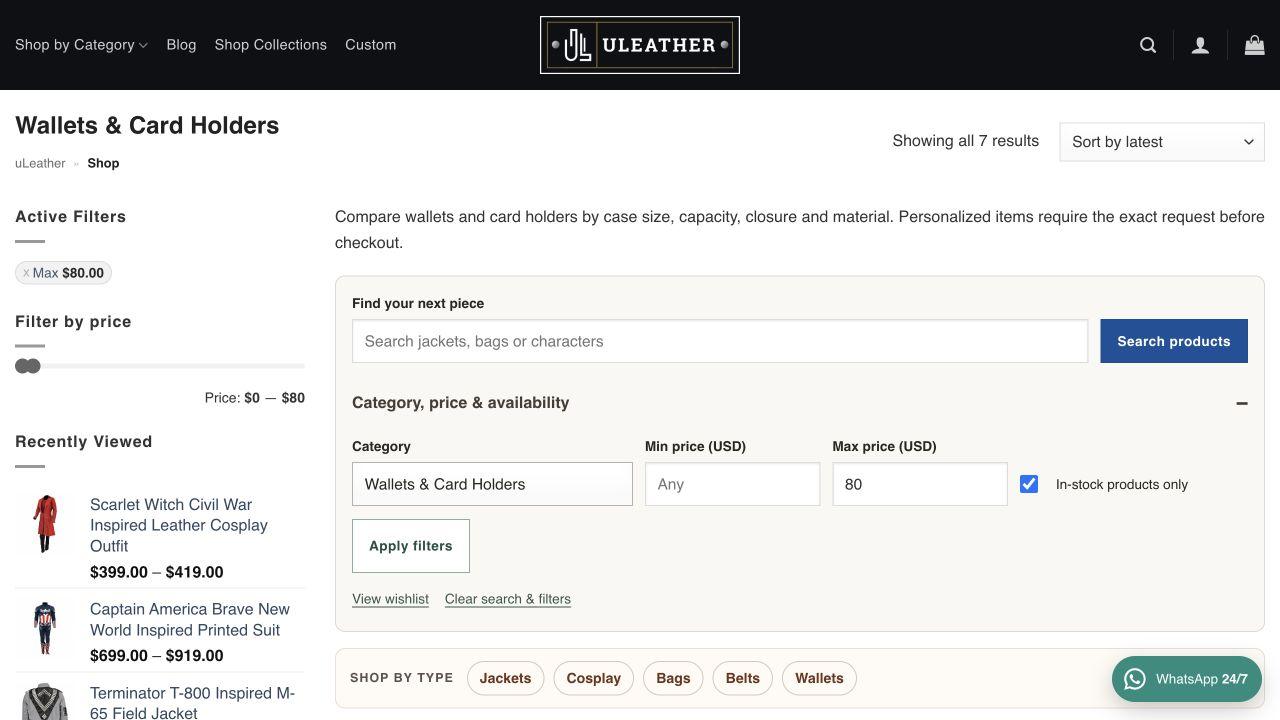
Task: Focus the product search input field
Action: pyautogui.click(x=720, y=341)
